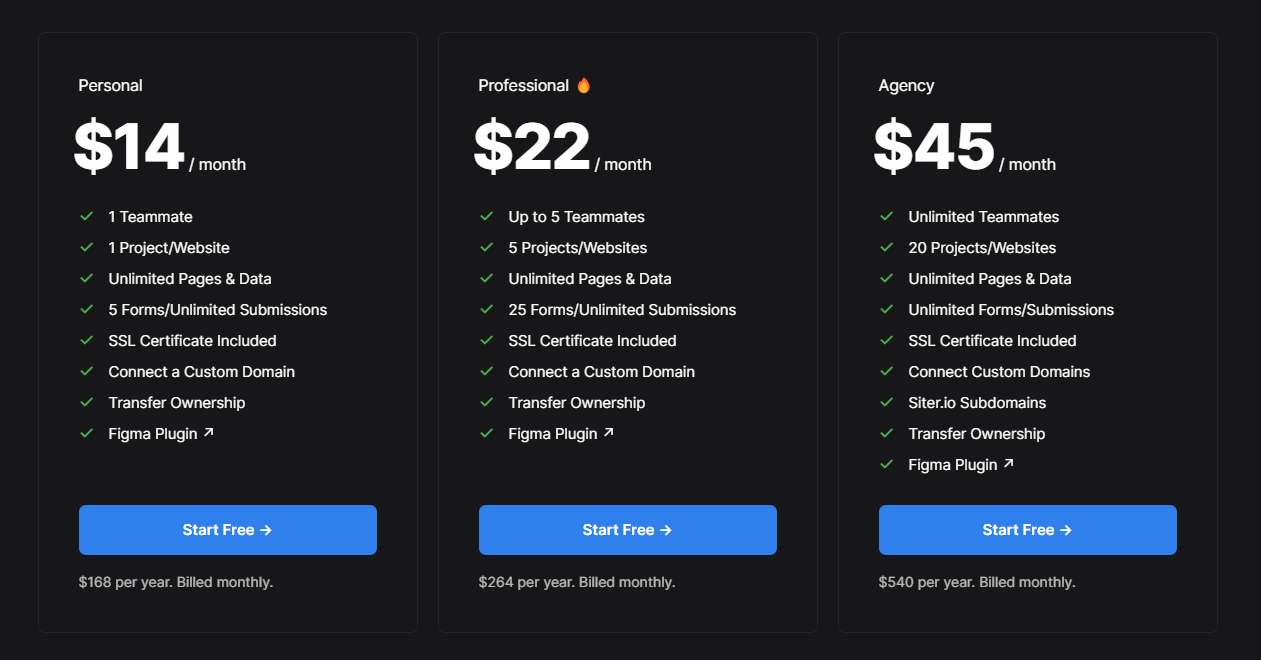The height and width of the screenshot is (660, 1261).
Task: Open the Figma Plugin link in Agency plan
Action: click(953, 465)
